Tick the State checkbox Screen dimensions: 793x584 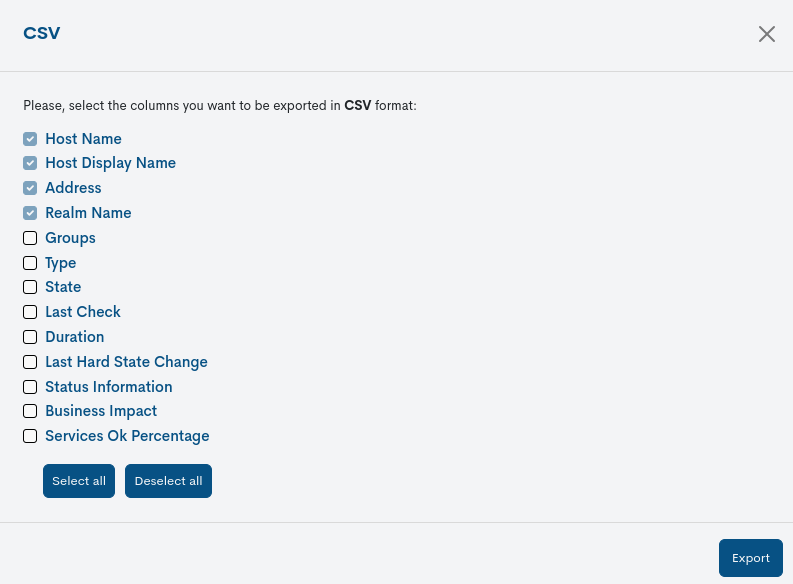pyautogui.click(x=30, y=287)
